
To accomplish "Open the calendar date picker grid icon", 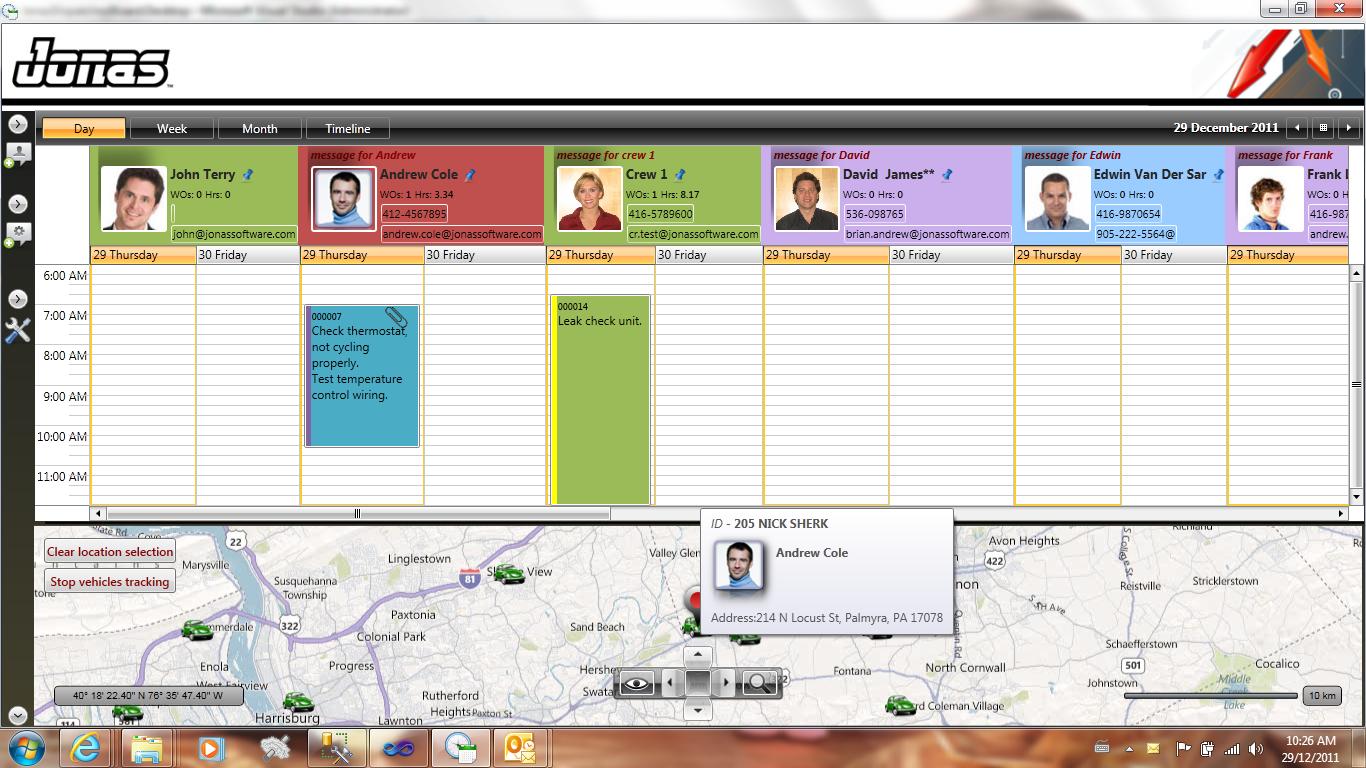I will click(x=1323, y=128).
